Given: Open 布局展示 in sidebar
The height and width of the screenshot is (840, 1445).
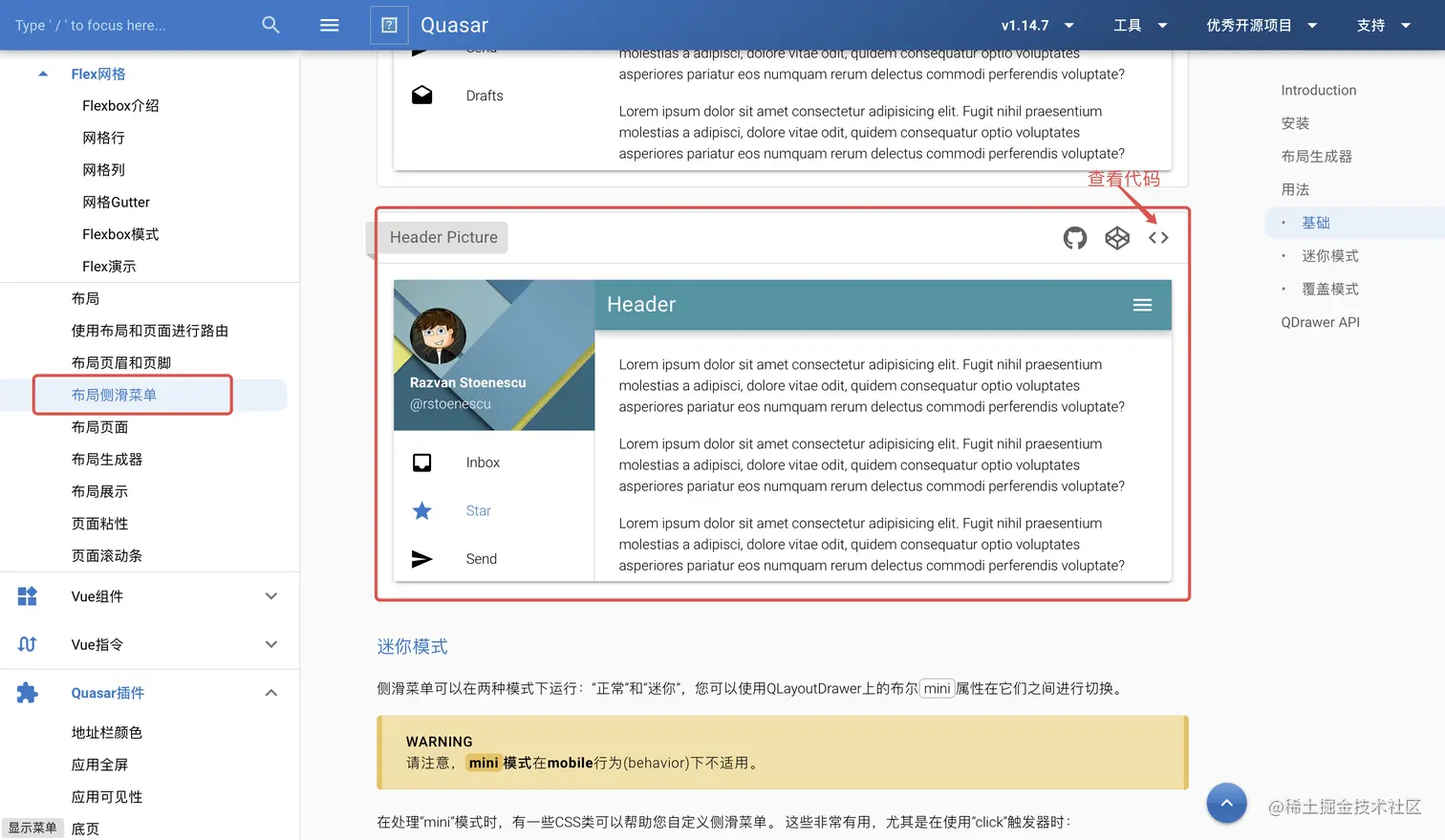Looking at the screenshot, I should point(99,491).
